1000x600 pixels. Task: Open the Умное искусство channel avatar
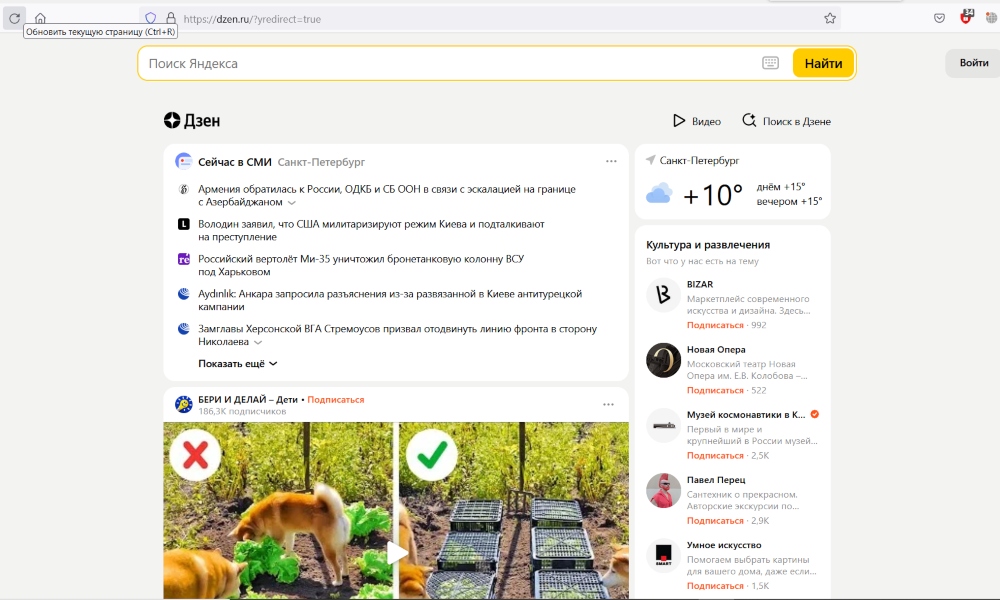[x=663, y=555]
